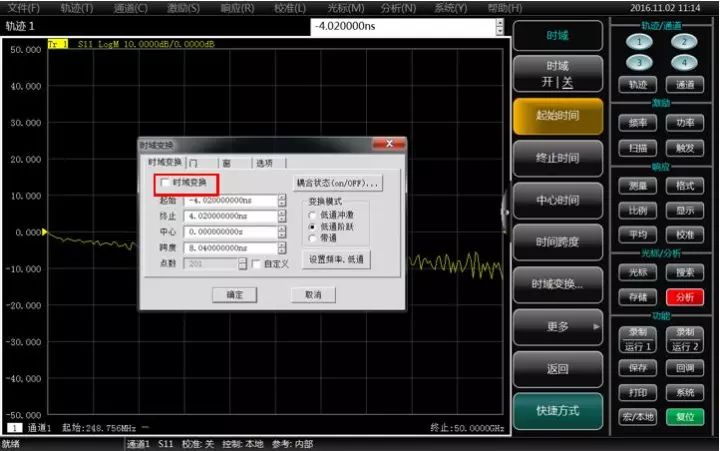Click the 确定 button

(x=234, y=295)
